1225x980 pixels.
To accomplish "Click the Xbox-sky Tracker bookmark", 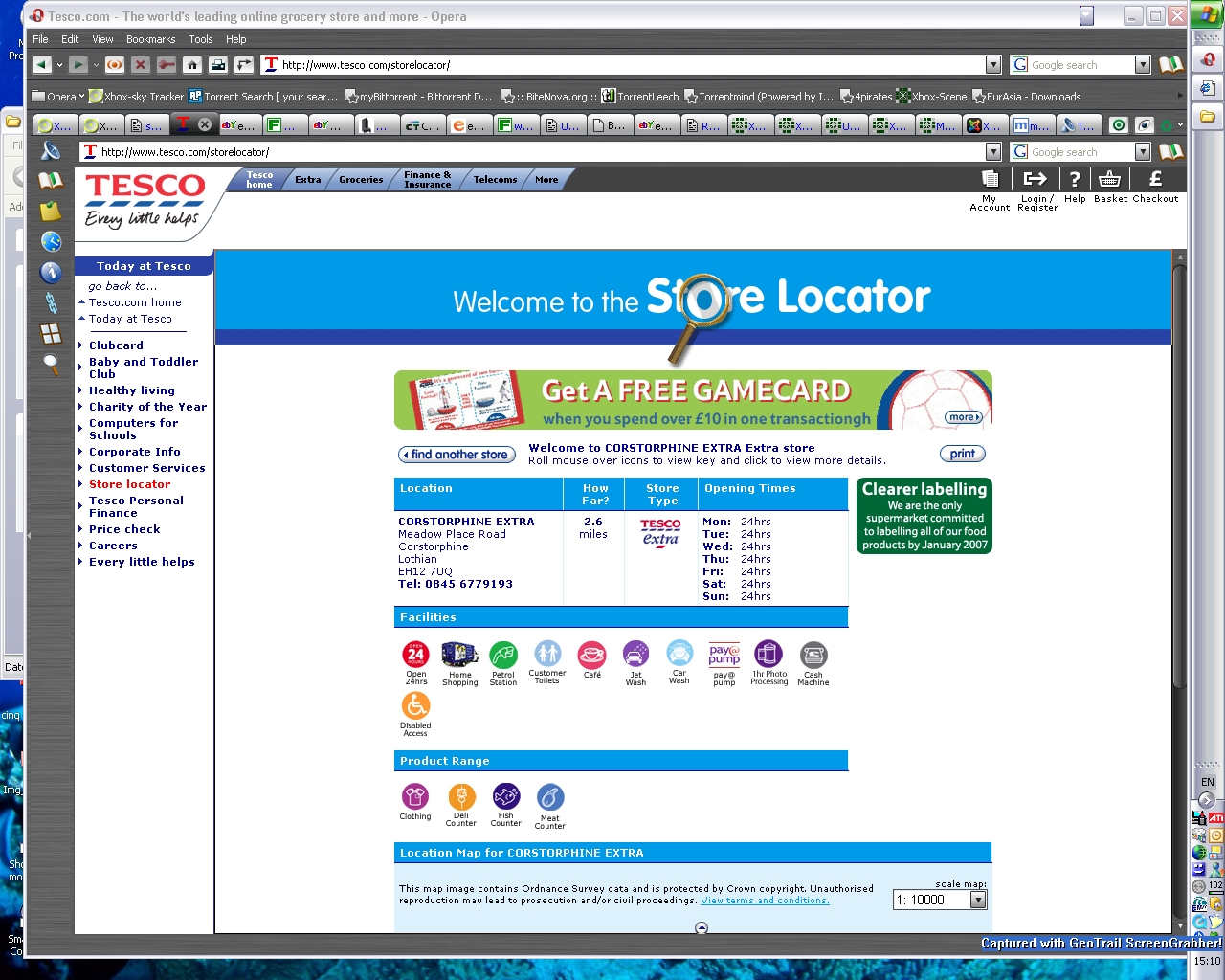I will coord(137,97).
